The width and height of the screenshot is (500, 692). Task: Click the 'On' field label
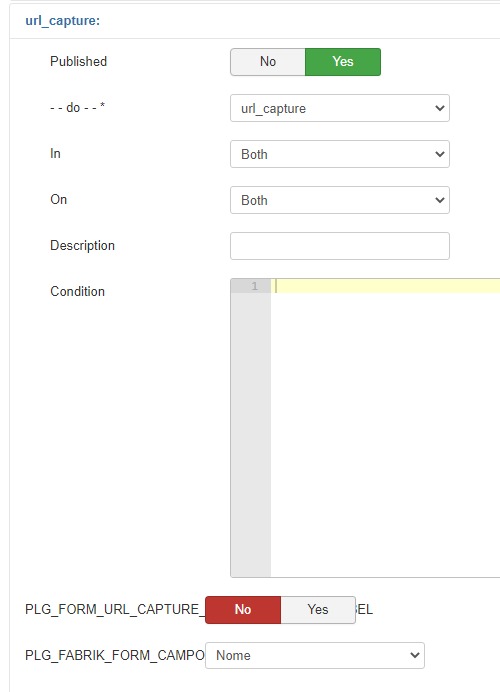click(x=59, y=199)
